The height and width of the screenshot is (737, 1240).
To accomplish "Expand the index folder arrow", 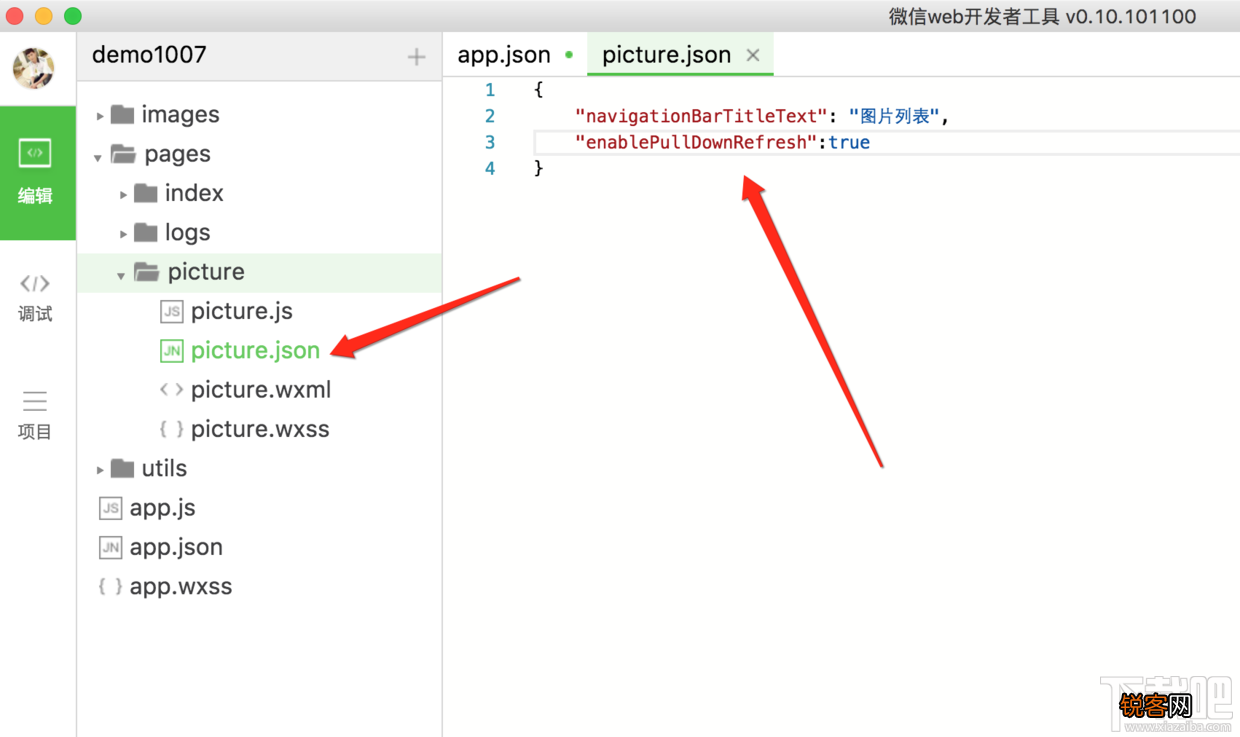I will tap(123, 195).
